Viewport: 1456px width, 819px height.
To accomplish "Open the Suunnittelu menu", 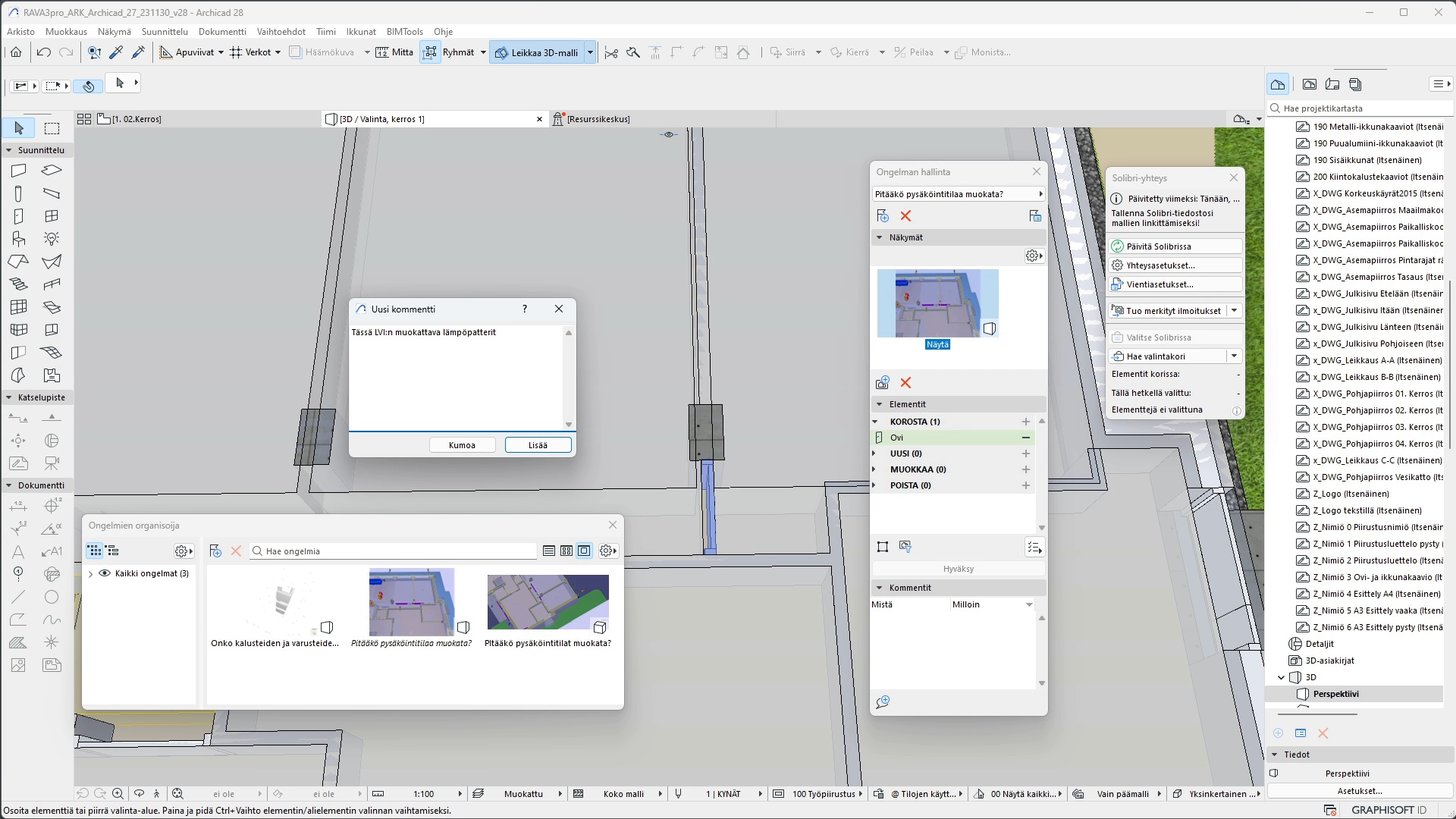I will pos(165,31).
